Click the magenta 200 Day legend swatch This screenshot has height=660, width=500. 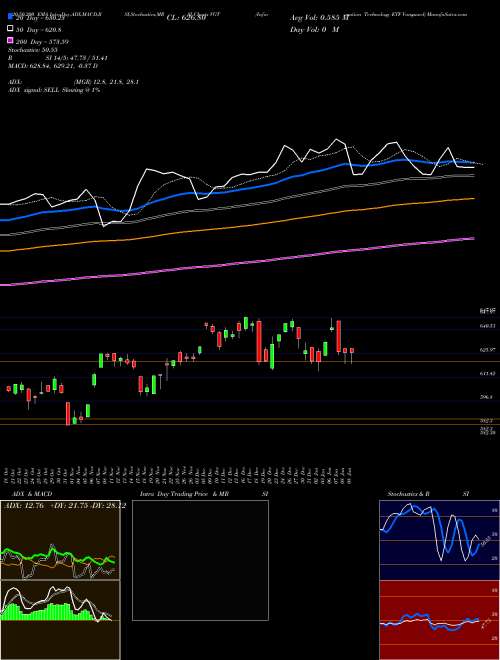pos(11,41)
